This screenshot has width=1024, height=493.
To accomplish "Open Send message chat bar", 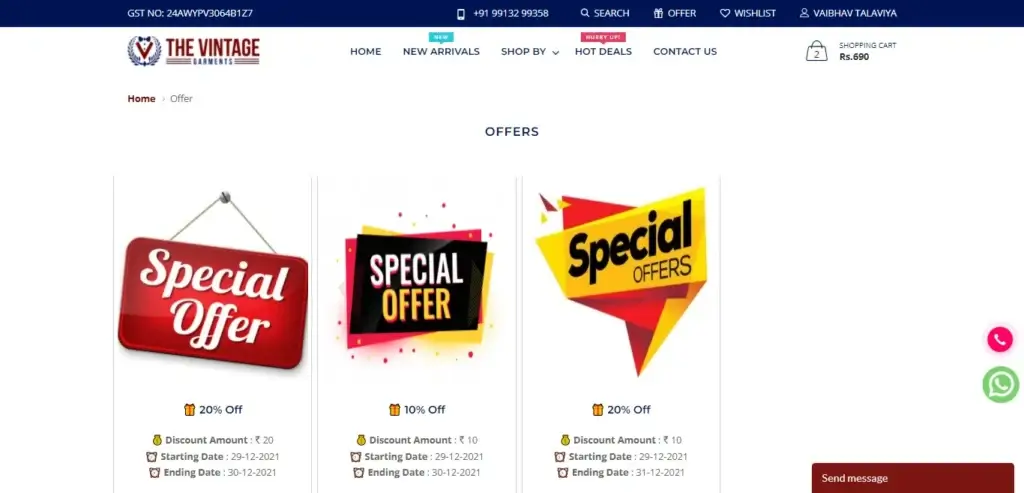I will (x=912, y=478).
